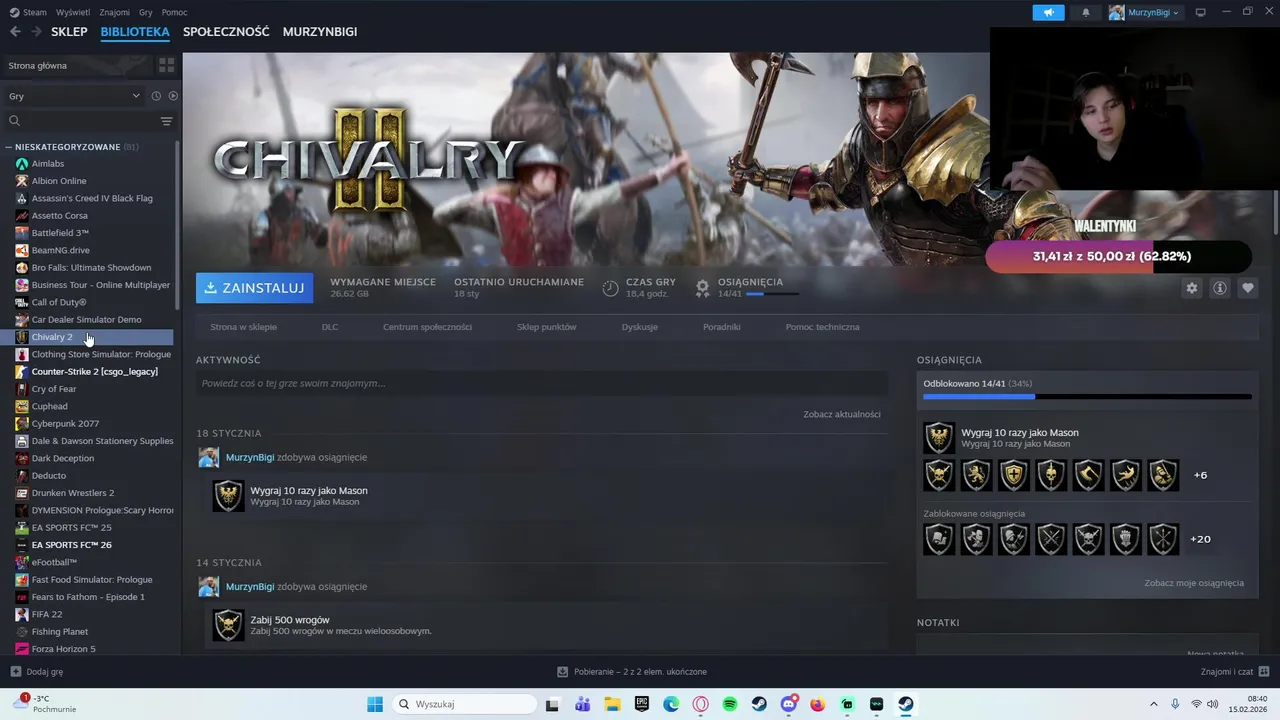Screen dimensions: 1280x720
Task: Open the Zabij 500 wrogów achievement icon
Action: click(228, 625)
